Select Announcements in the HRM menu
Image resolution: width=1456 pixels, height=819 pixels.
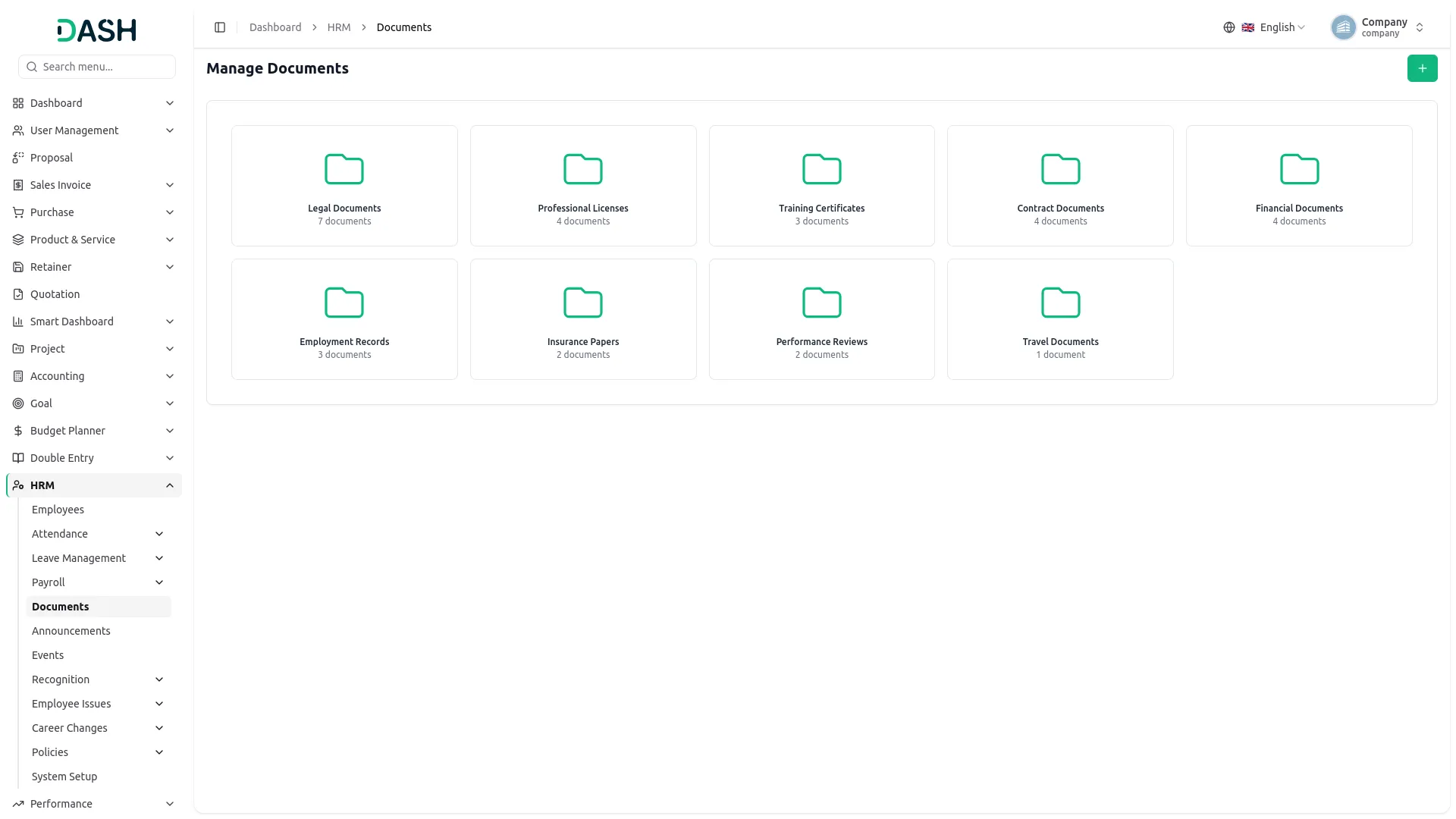pos(71,631)
